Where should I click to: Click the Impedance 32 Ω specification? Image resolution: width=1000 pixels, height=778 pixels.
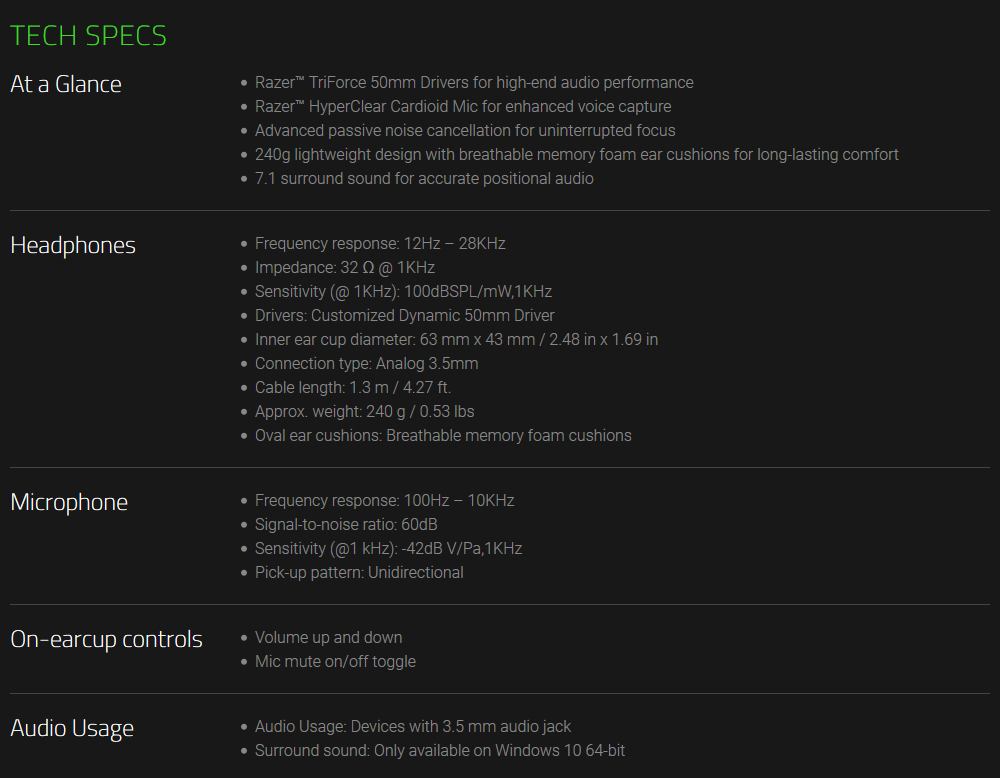coord(345,268)
